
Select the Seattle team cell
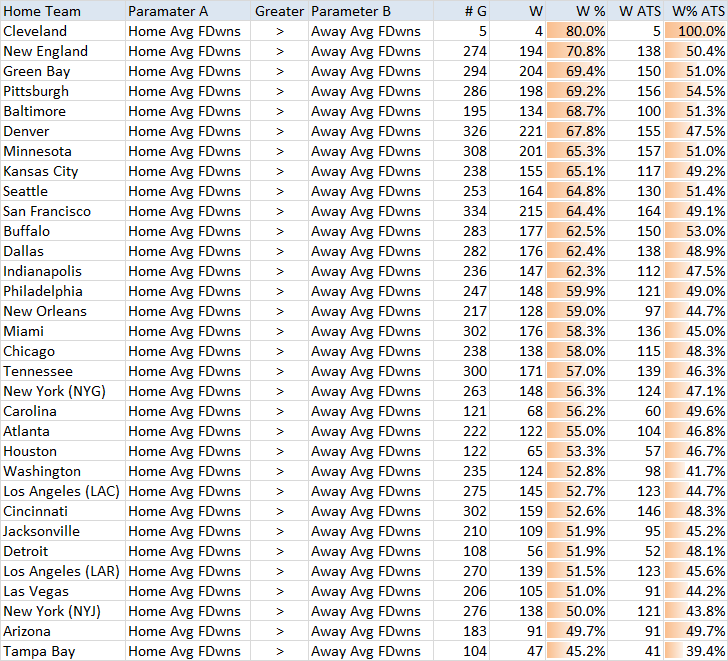click(x=63, y=191)
